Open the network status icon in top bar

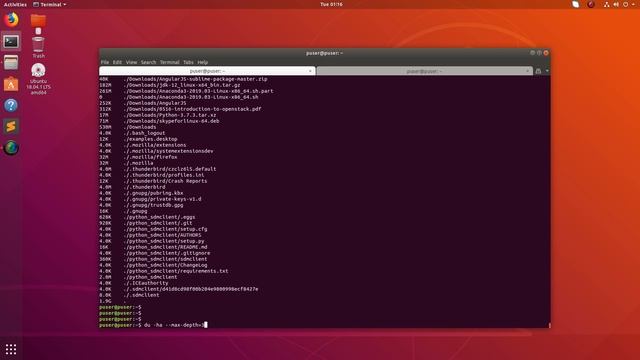pyautogui.click(x=607, y=4)
